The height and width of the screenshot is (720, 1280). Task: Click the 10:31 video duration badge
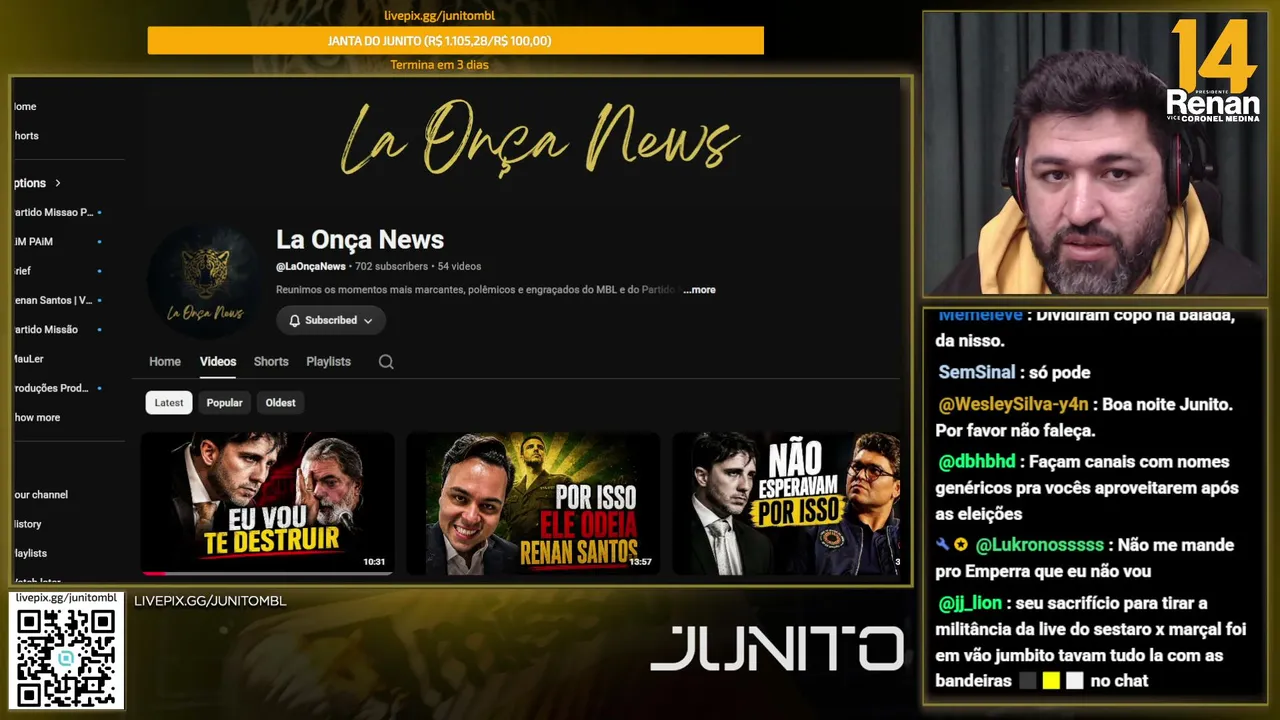(374, 562)
